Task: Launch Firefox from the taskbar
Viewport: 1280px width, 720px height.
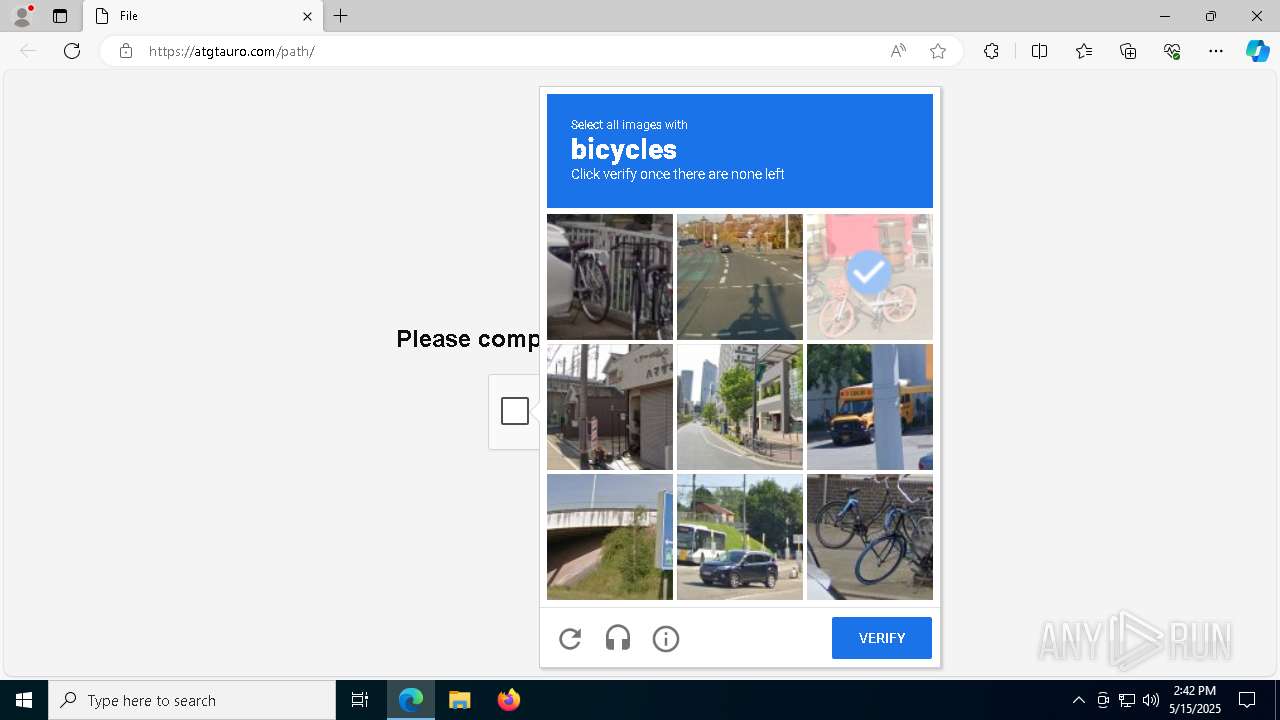Action: [x=509, y=700]
